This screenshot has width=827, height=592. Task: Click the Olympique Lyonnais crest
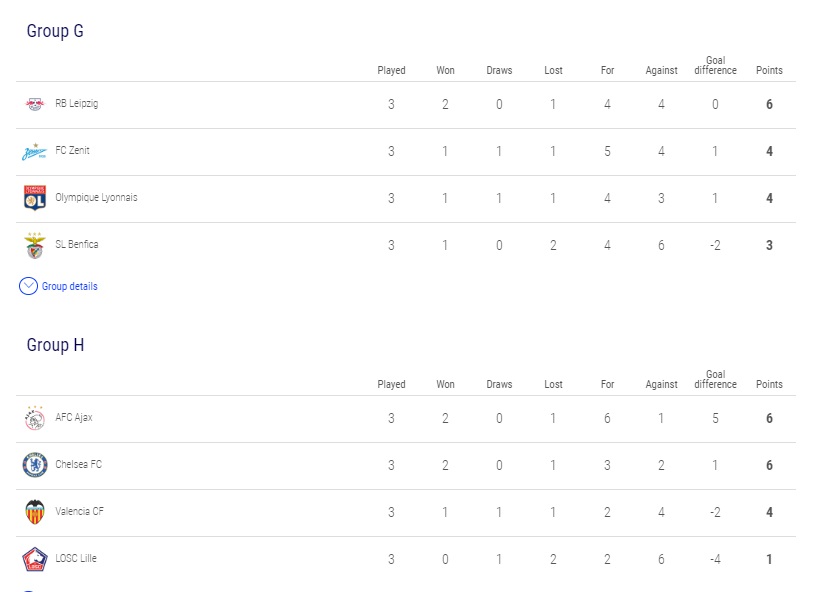tap(35, 198)
